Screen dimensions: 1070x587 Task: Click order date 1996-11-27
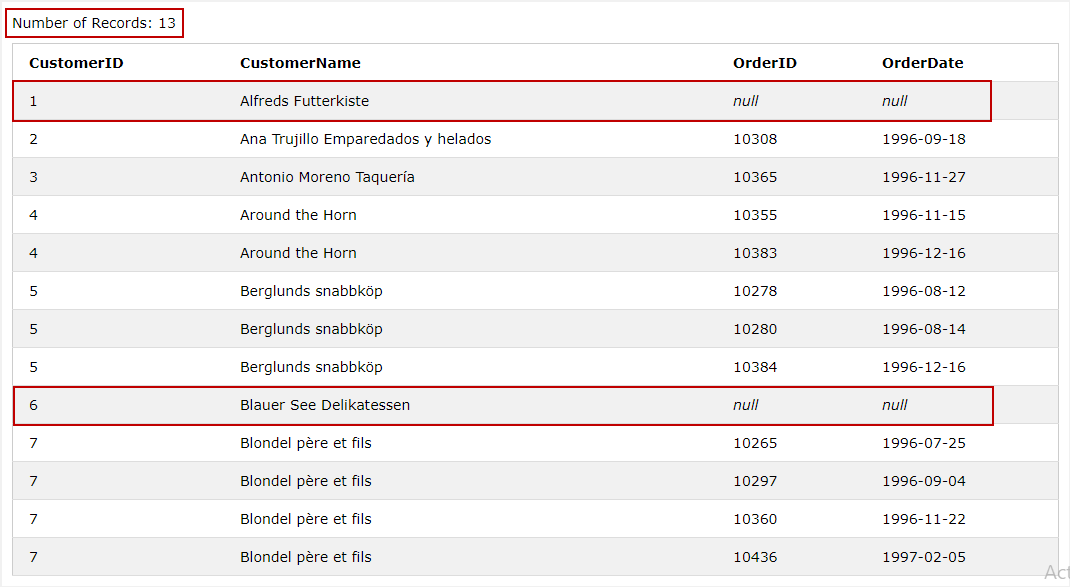[x=923, y=177]
